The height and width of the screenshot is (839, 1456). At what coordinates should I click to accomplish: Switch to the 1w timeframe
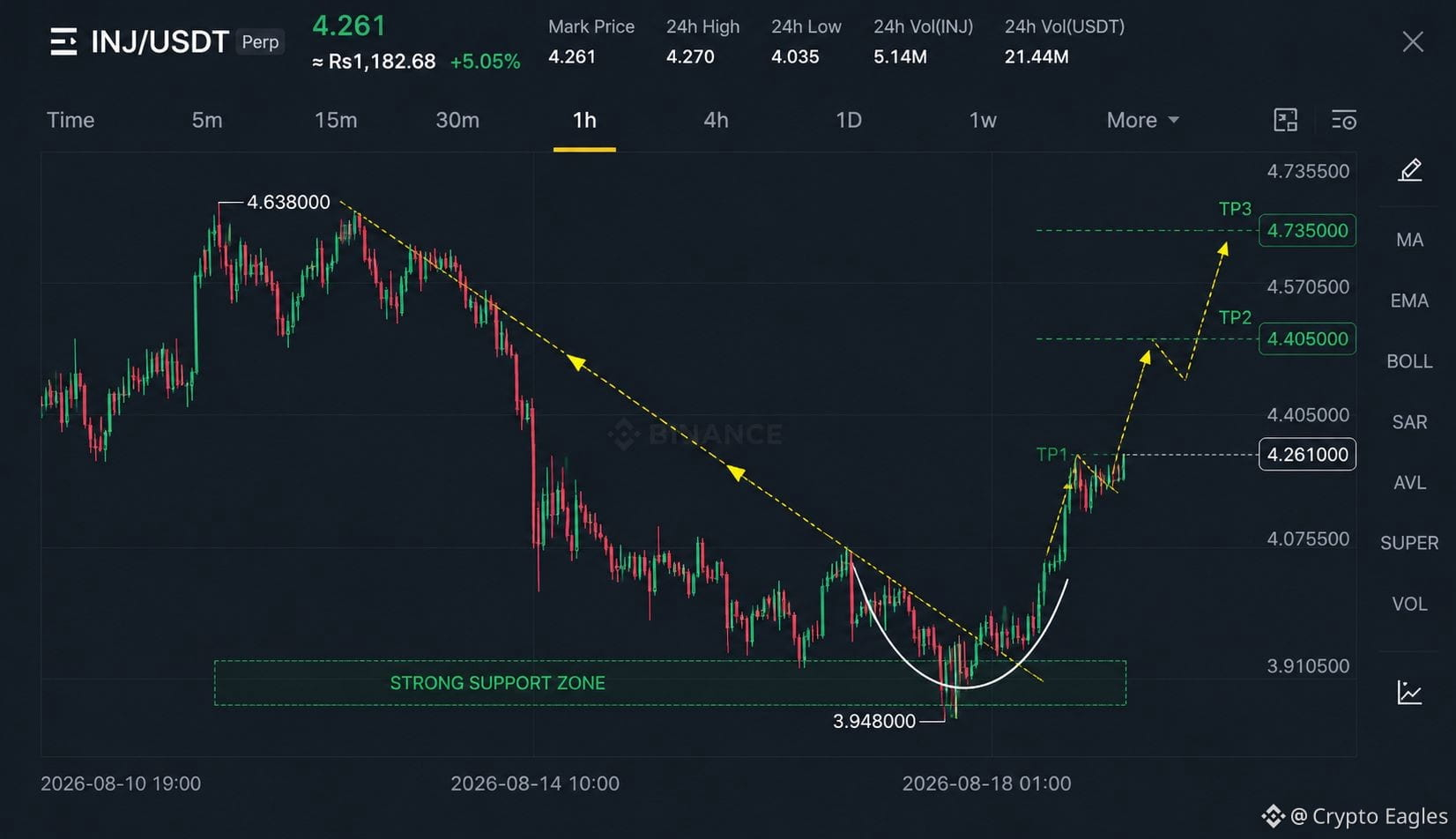[x=983, y=120]
